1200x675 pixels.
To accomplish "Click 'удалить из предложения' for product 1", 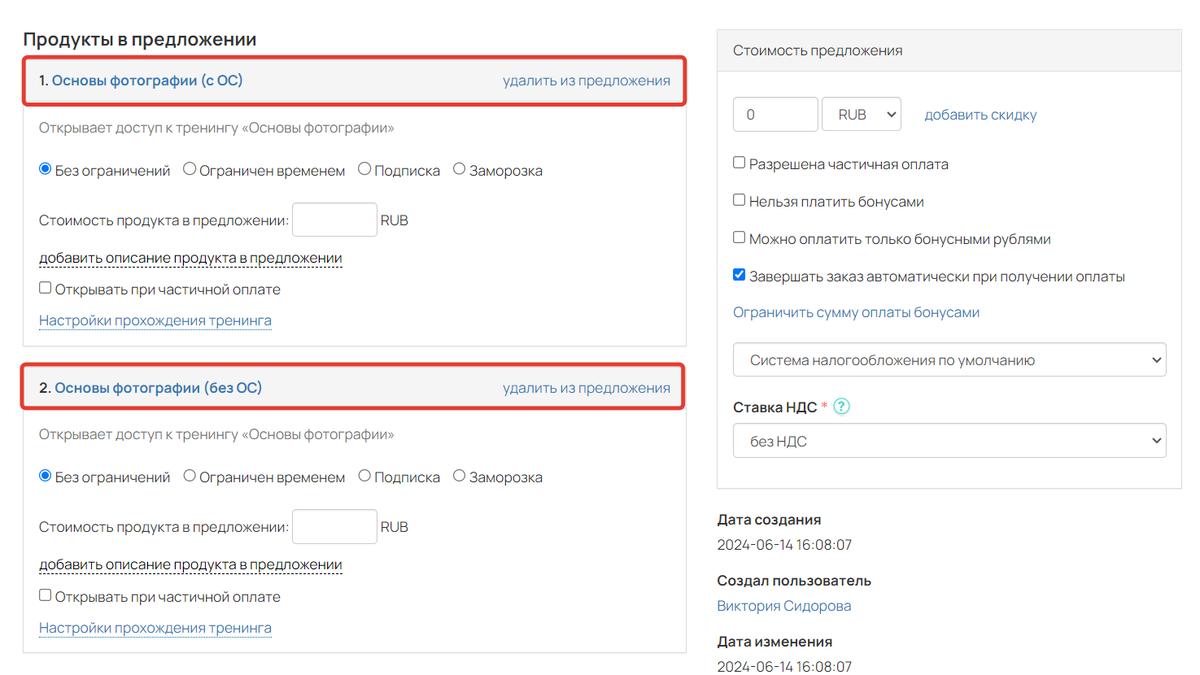I will pos(586,80).
